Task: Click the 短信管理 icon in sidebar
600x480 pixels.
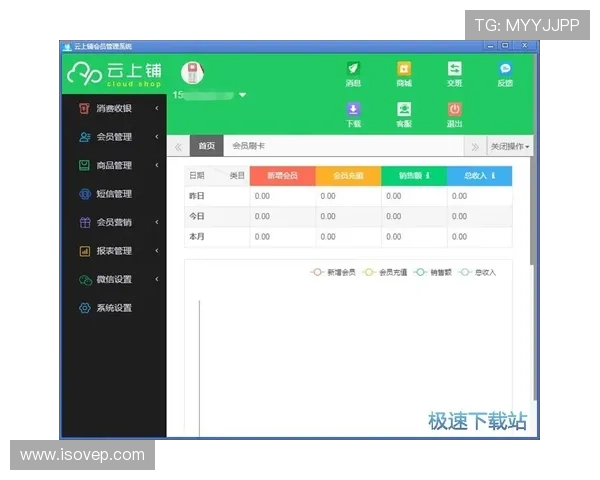Action: tap(85, 194)
